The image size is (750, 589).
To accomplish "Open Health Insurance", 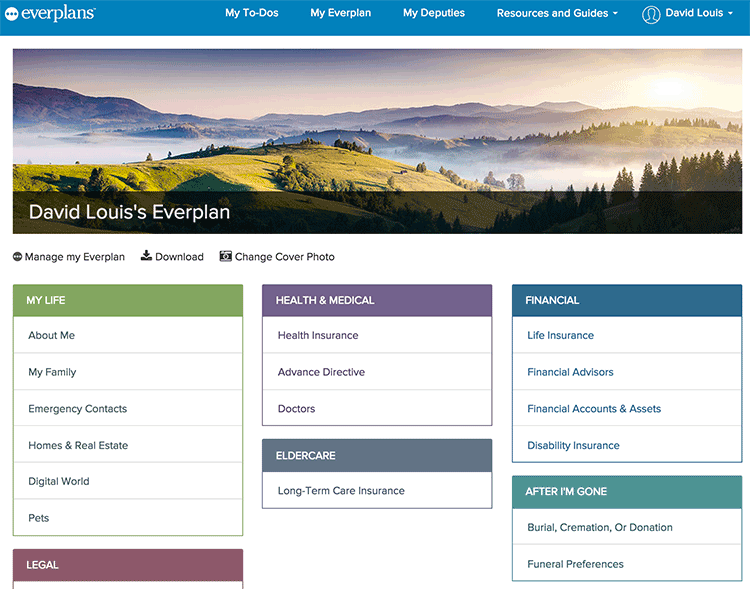I will (x=377, y=335).
